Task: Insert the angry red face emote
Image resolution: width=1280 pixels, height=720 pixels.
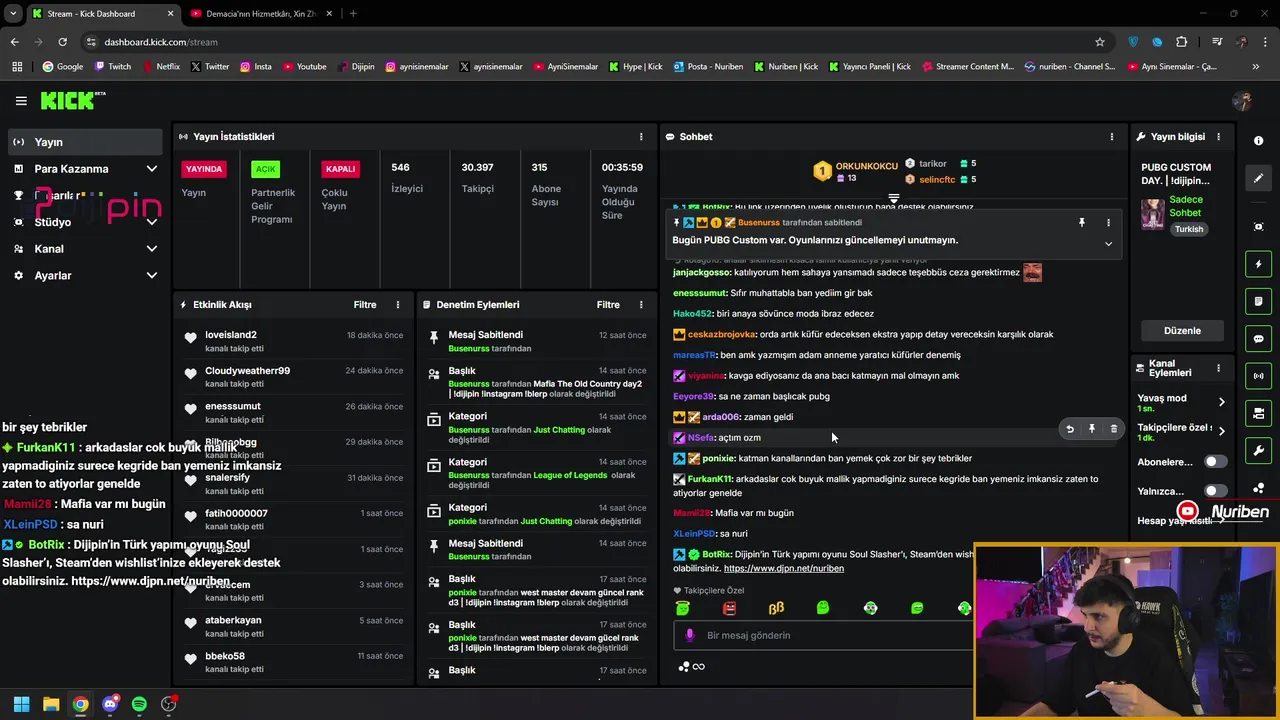Action: tap(729, 608)
